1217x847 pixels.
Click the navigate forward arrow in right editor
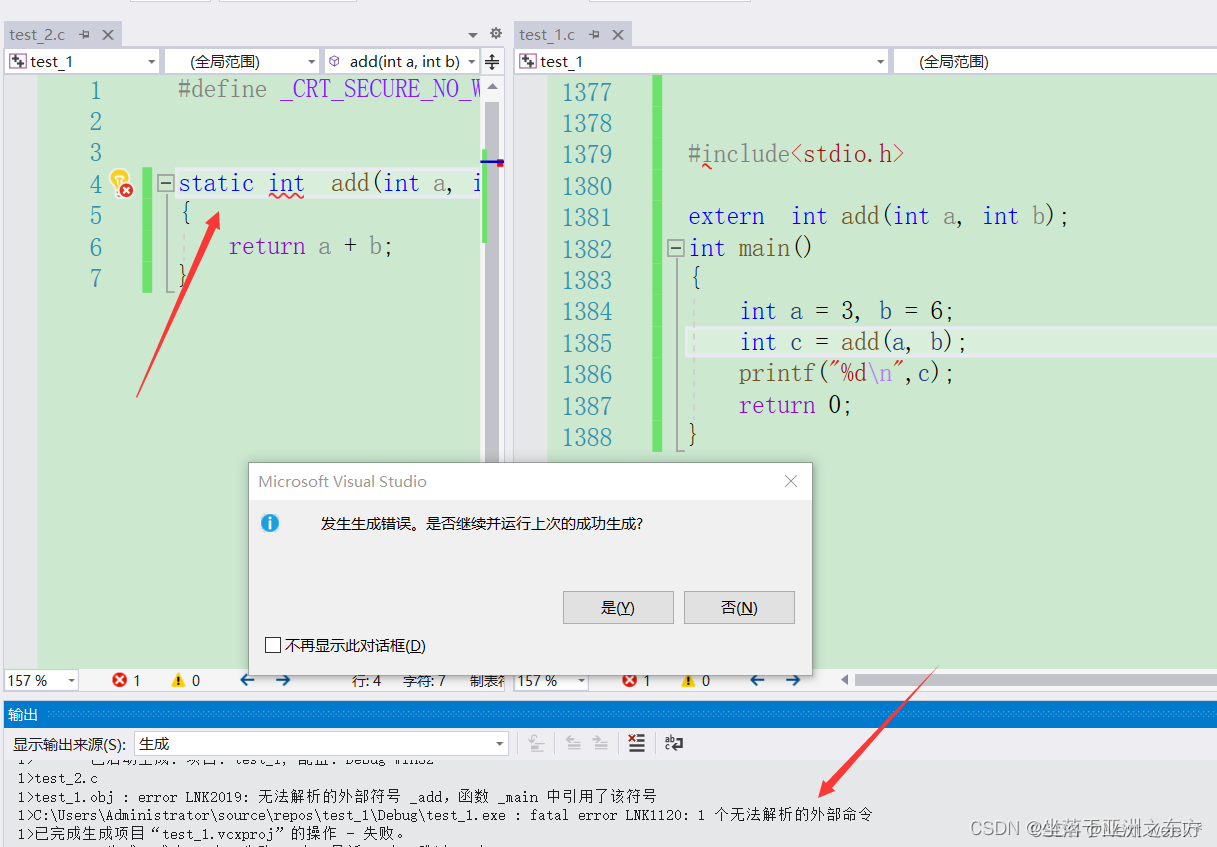point(793,680)
